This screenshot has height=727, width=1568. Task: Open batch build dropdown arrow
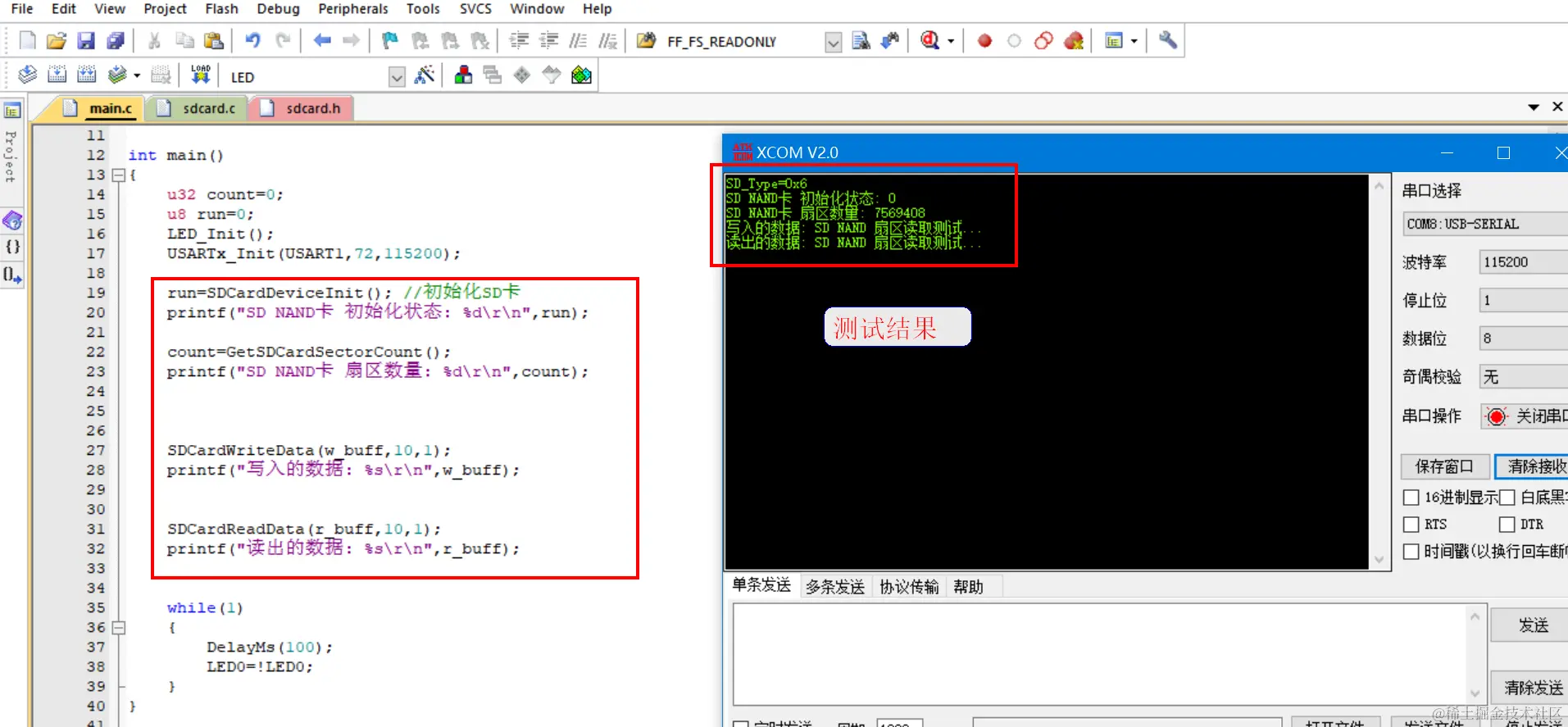pos(137,76)
